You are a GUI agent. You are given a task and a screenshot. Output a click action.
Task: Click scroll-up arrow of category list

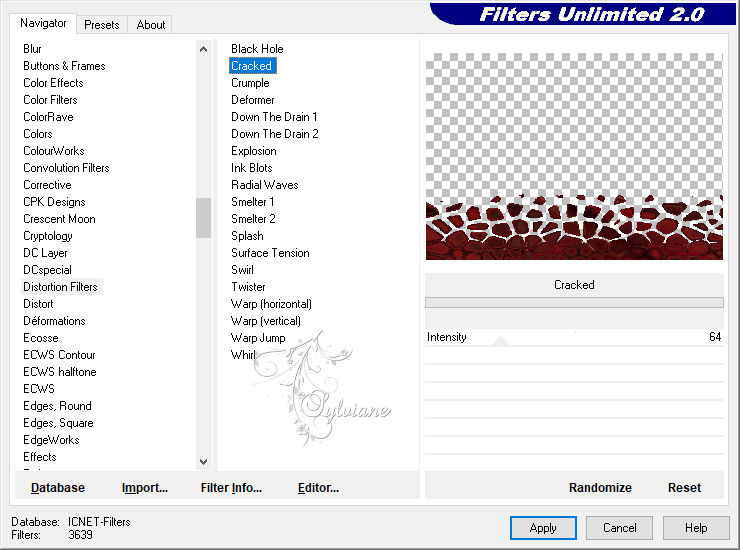(x=203, y=49)
